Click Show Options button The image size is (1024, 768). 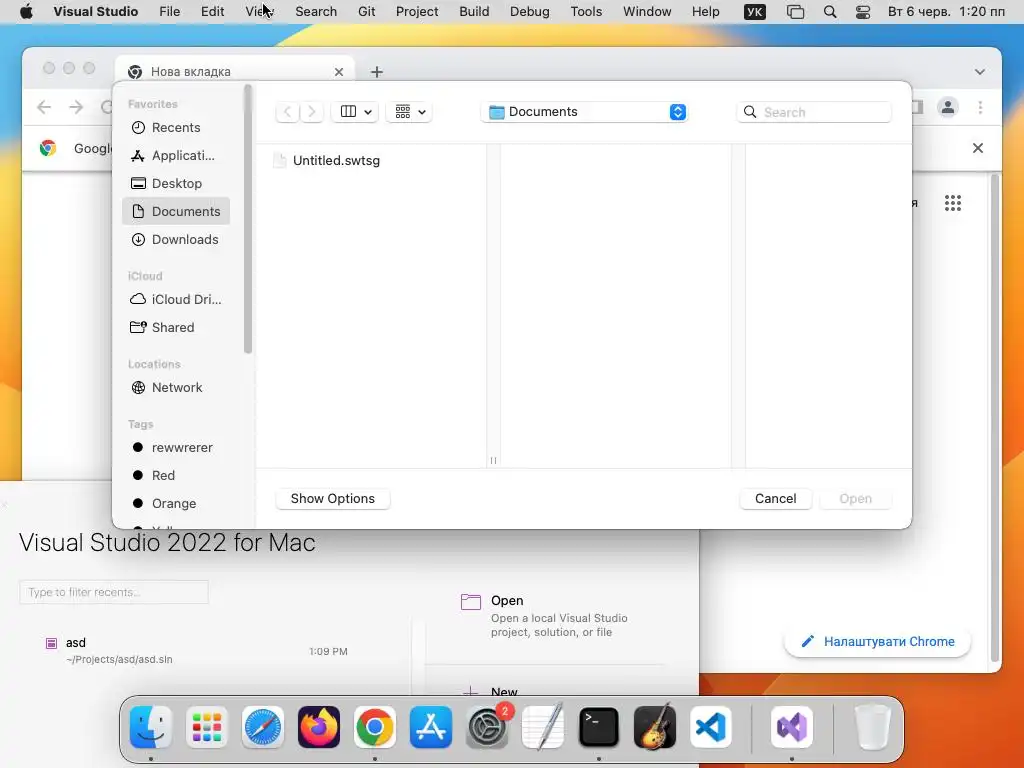click(333, 498)
